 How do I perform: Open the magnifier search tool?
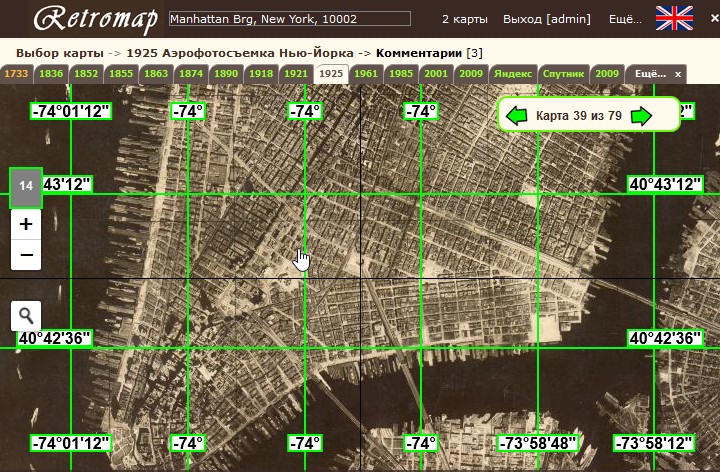click(x=26, y=315)
